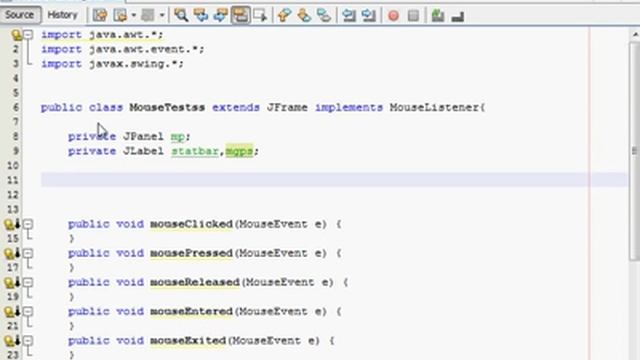Find next occurrence toolbar icon
Image resolution: width=640 pixels, height=360 pixels.
click(220, 16)
